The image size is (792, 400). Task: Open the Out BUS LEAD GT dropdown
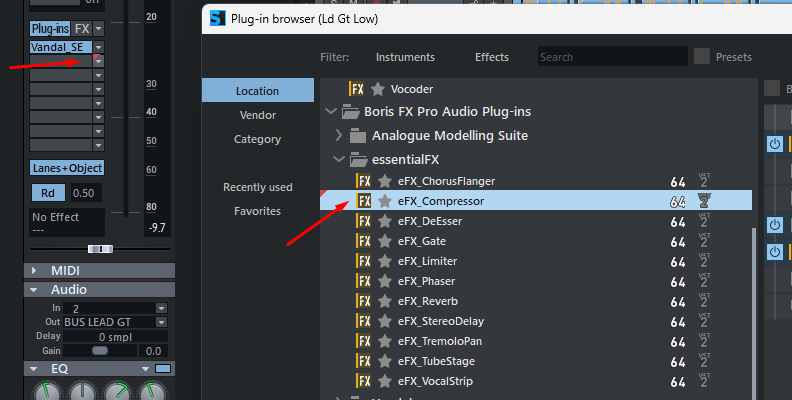pos(161,322)
